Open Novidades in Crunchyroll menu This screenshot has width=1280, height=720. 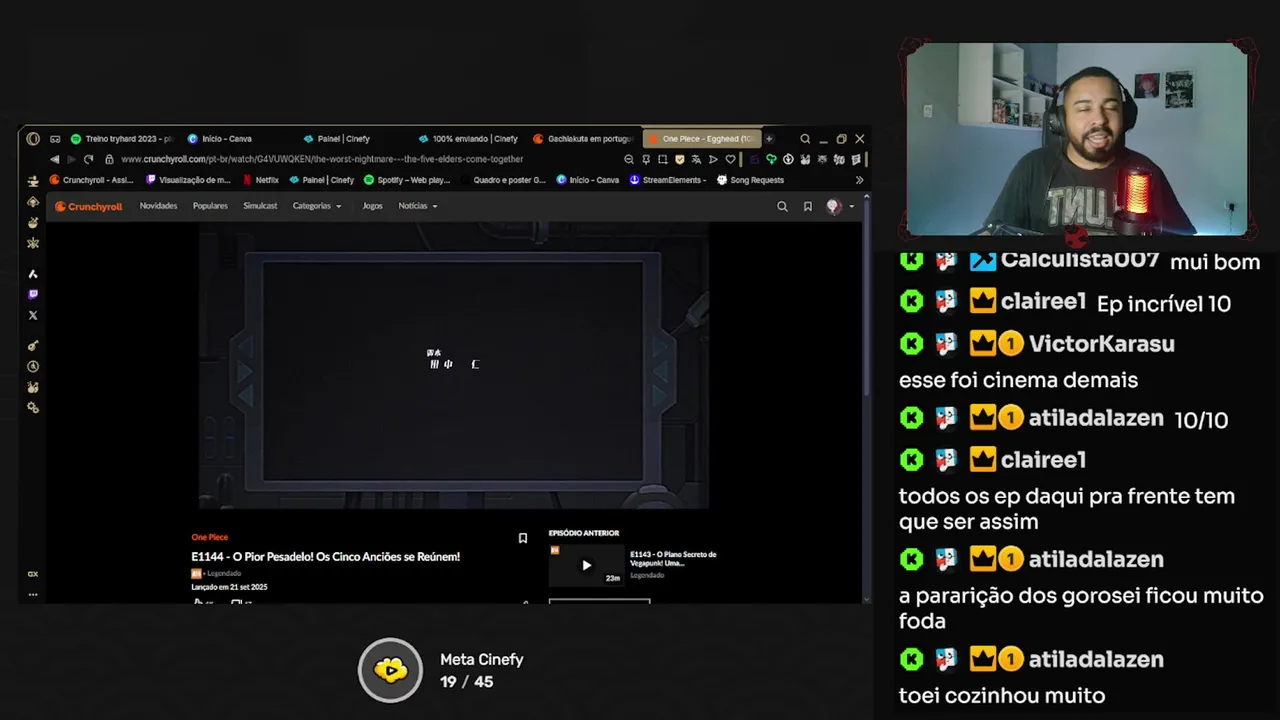158,206
